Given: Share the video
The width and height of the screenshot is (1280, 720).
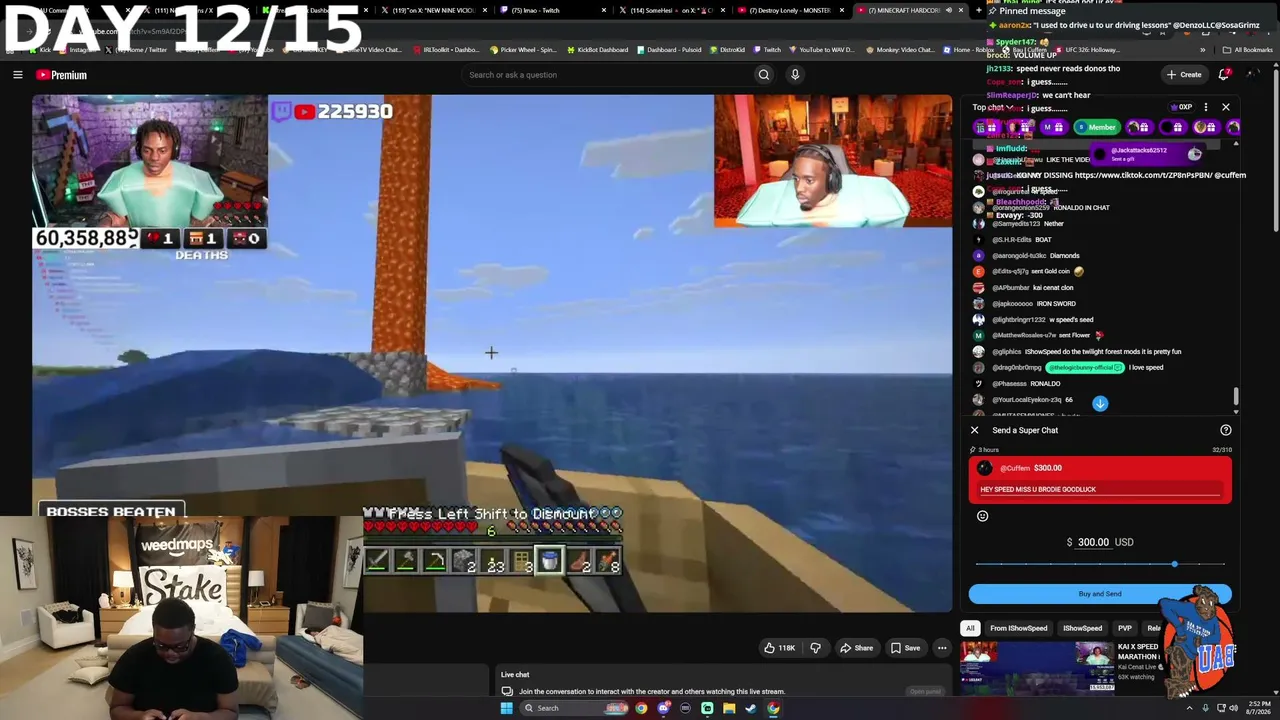Looking at the screenshot, I should pyautogui.click(x=856, y=648).
